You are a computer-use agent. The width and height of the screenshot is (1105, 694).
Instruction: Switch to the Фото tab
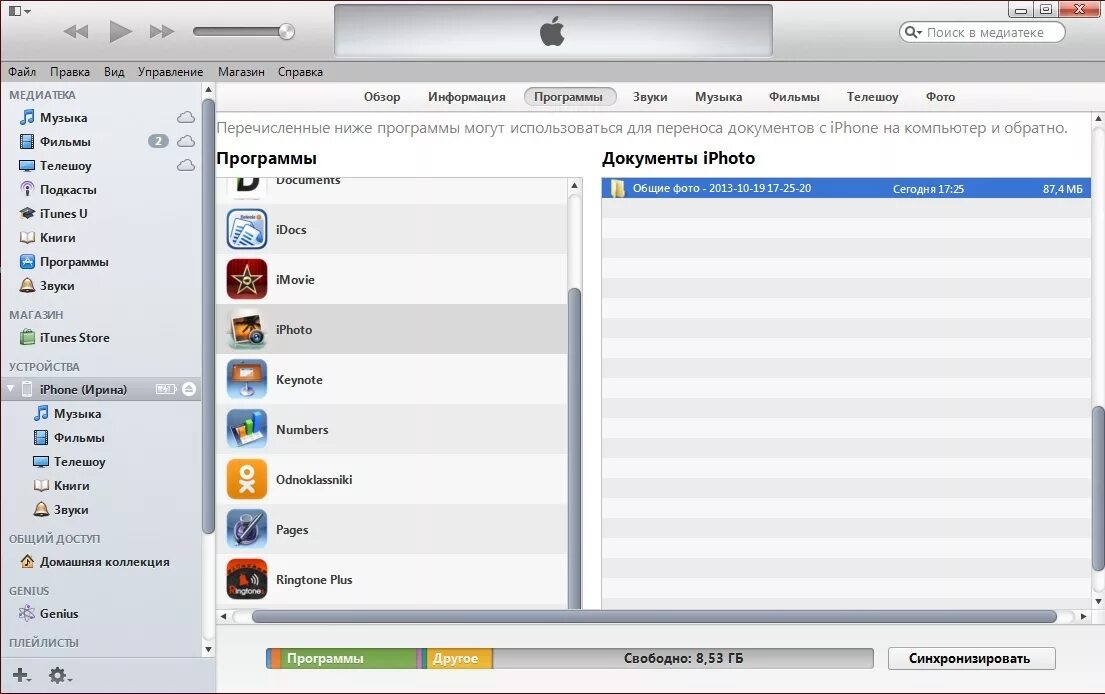[x=940, y=97]
